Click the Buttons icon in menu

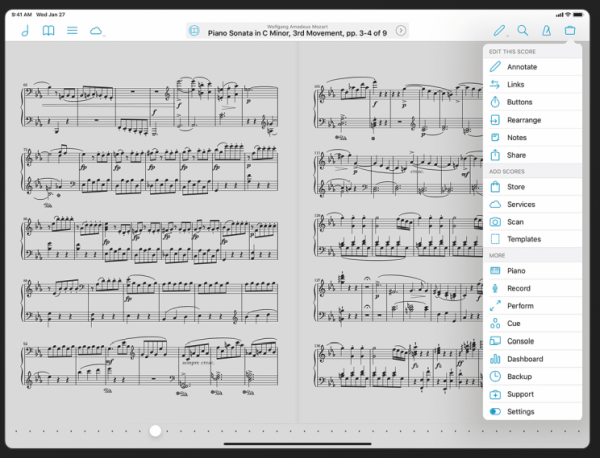click(495, 102)
